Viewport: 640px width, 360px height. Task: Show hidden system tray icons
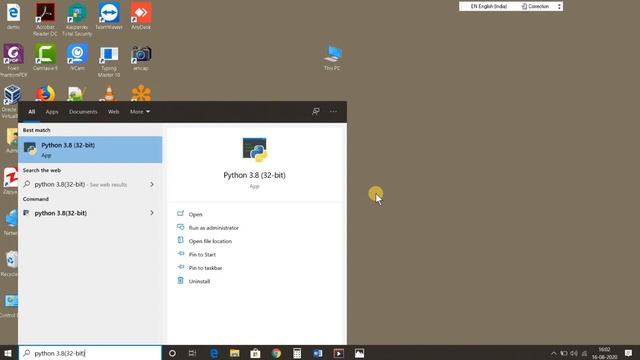point(553,353)
